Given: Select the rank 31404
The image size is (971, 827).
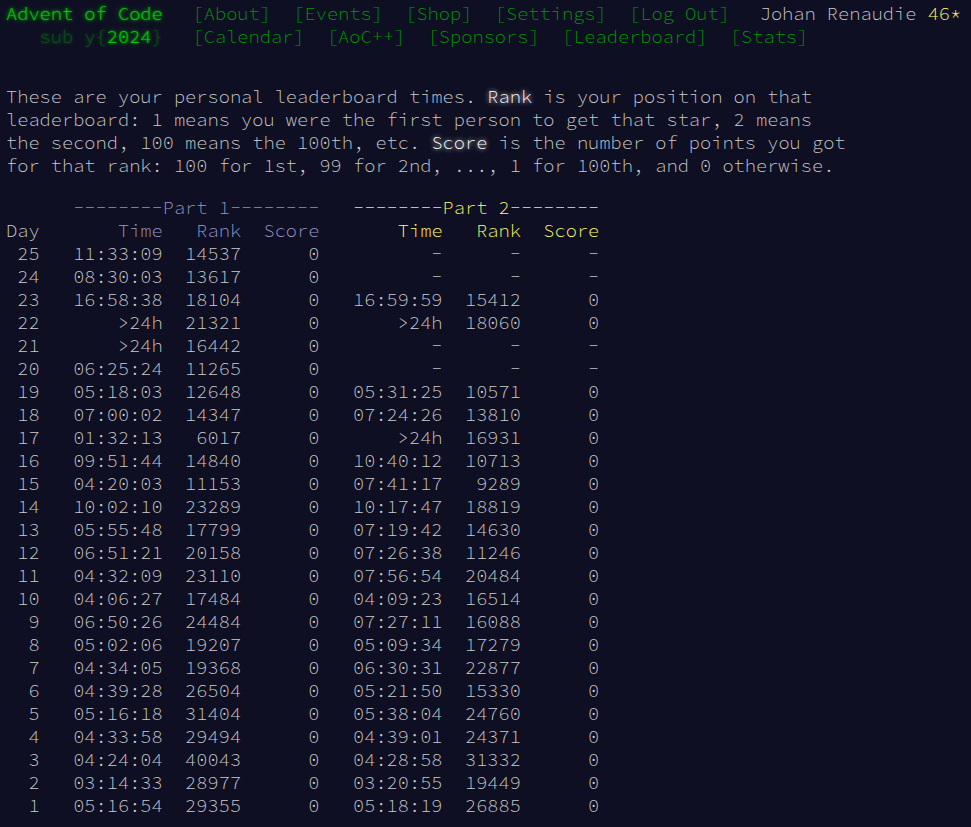Looking at the screenshot, I should click(213, 714).
